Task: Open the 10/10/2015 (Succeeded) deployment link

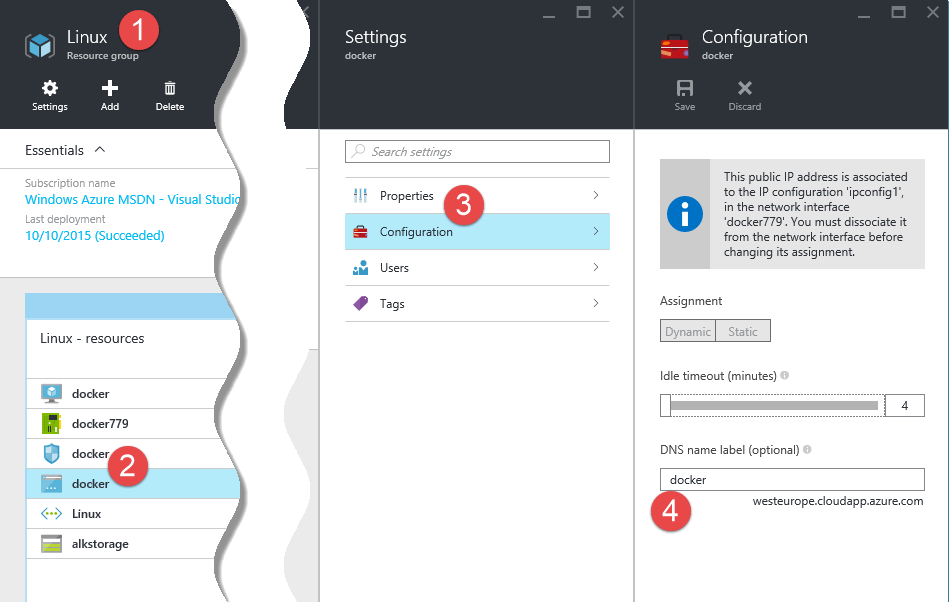Action: point(94,235)
